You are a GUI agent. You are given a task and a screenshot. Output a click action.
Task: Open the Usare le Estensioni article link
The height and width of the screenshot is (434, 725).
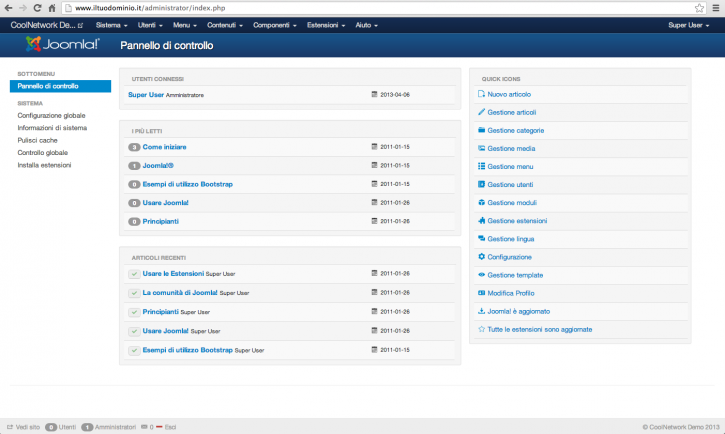tap(173, 274)
